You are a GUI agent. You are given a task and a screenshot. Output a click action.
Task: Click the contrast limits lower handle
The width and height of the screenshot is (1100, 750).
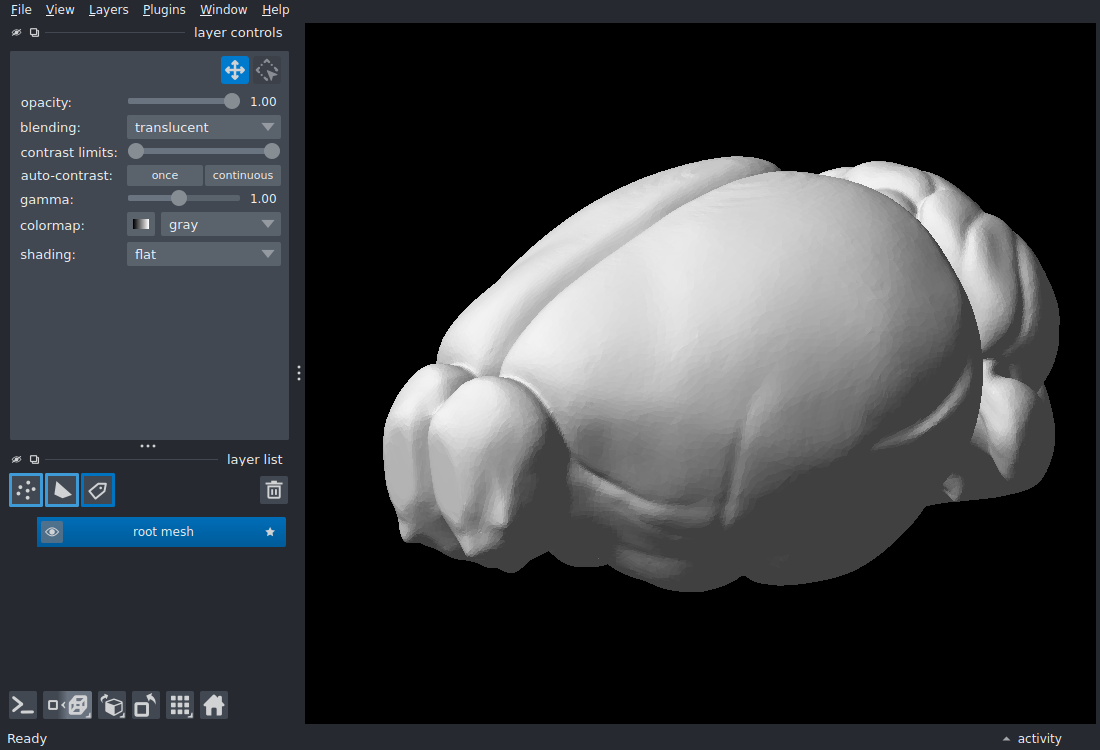(136, 151)
